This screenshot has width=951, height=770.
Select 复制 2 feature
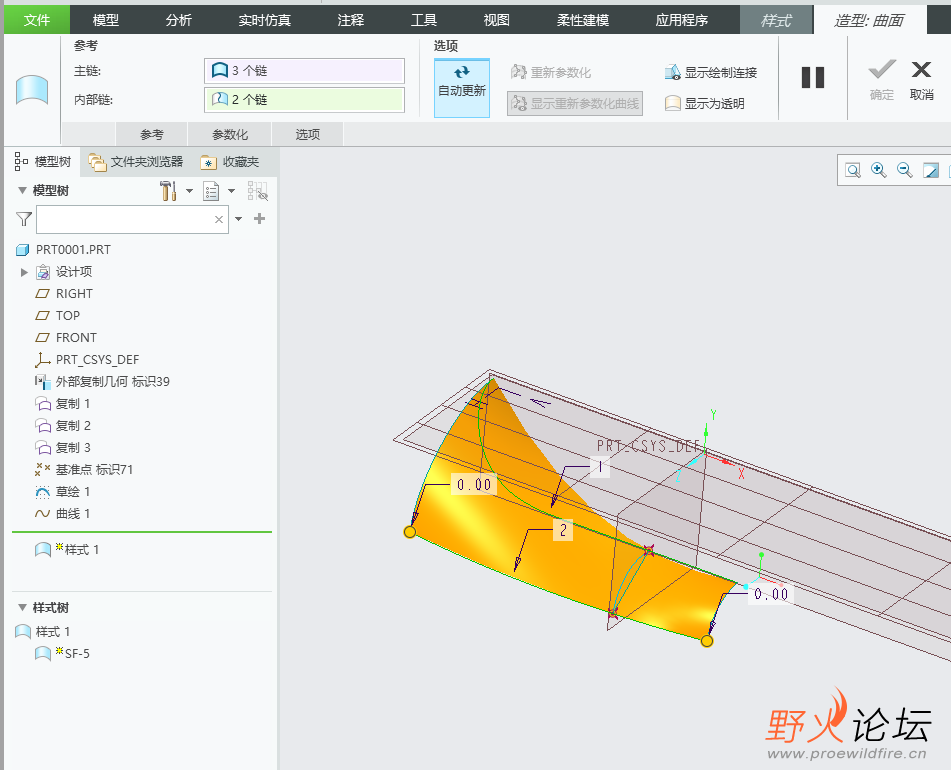62,426
